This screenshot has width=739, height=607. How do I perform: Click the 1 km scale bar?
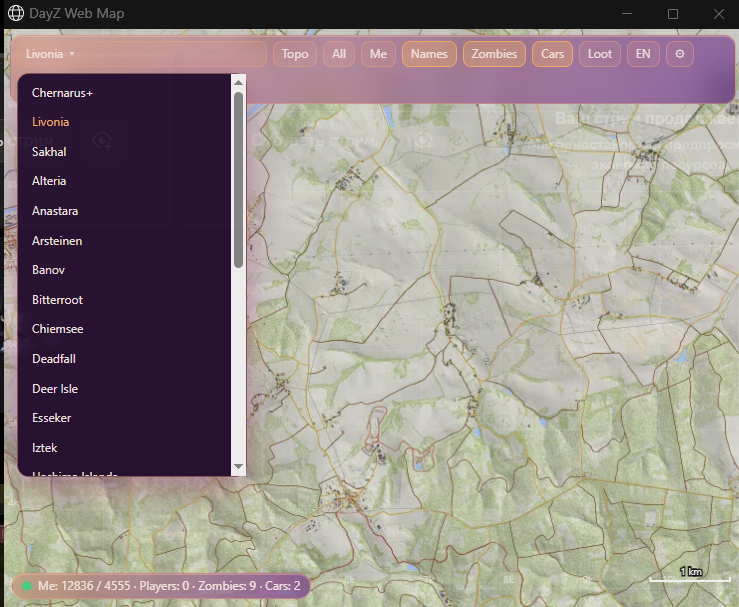tap(690, 575)
